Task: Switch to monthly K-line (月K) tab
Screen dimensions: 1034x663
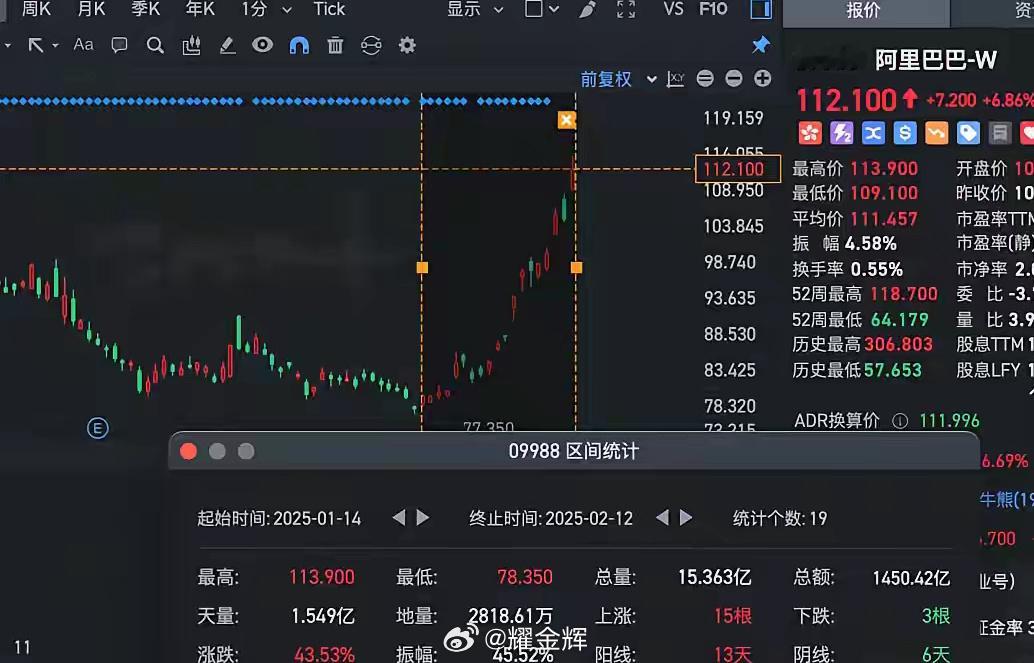Action: coord(91,9)
